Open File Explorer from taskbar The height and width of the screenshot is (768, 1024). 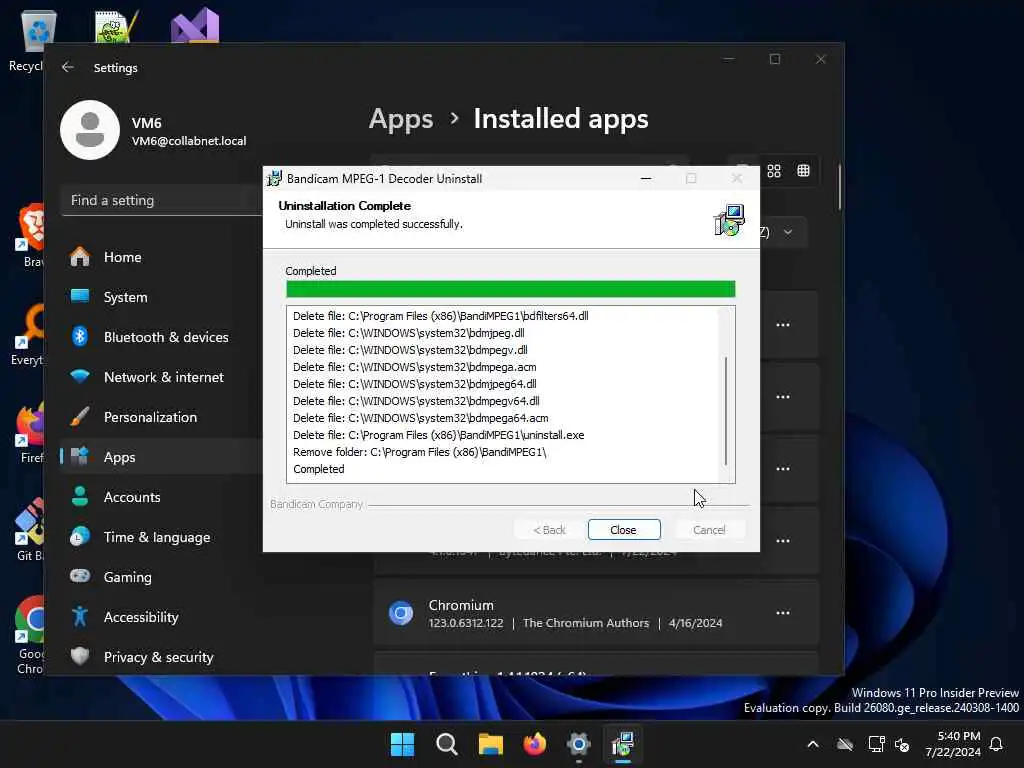pyautogui.click(x=490, y=744)
